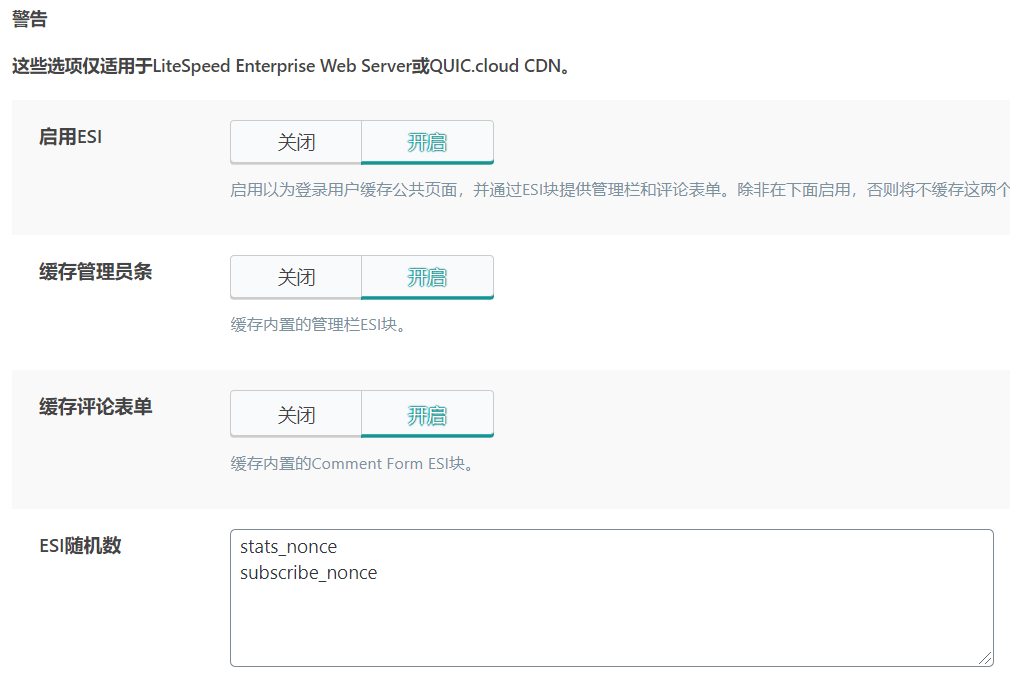Turn off the 启用ESI setting
Viewport: 1010px width, 698px height.
pyautogui.click(x=296, y=142)
